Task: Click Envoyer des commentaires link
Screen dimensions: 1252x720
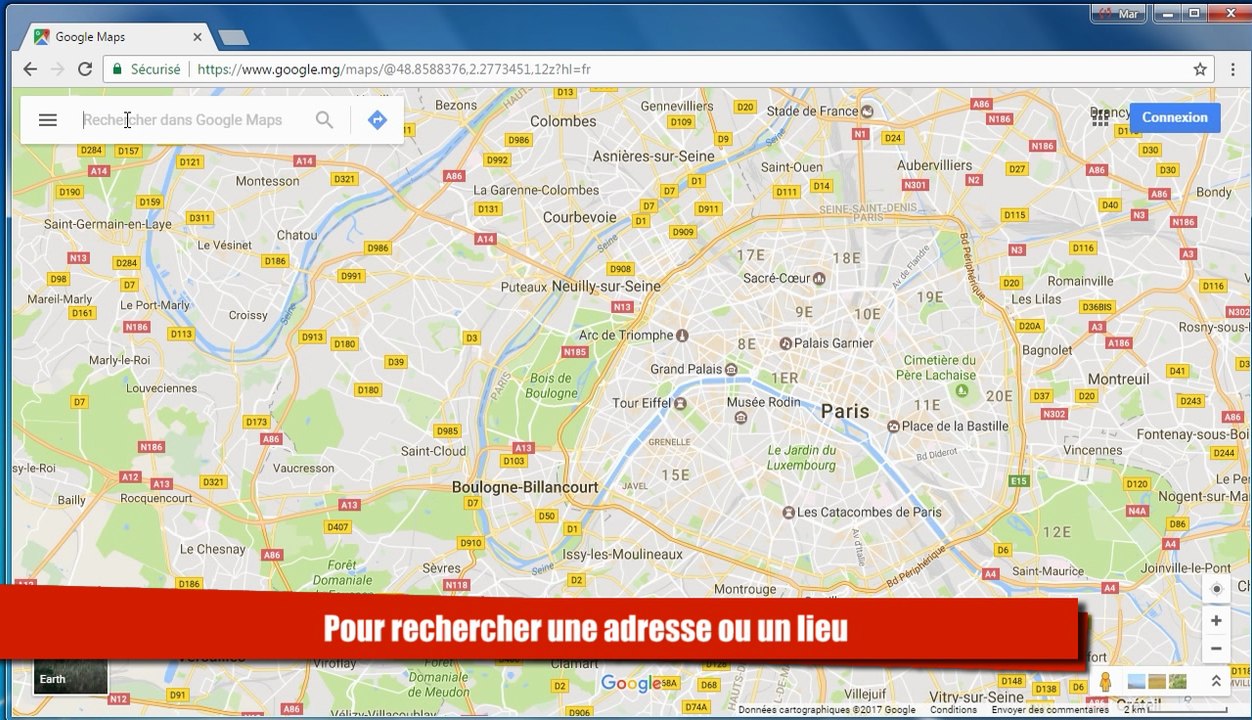Action: (1049, 710)
